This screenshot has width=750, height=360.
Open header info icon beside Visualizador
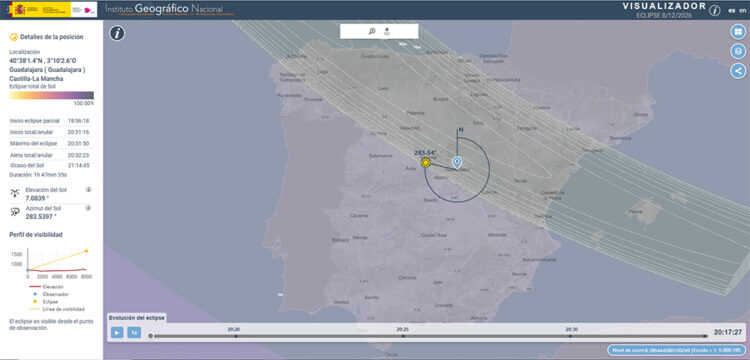point(715,11)
